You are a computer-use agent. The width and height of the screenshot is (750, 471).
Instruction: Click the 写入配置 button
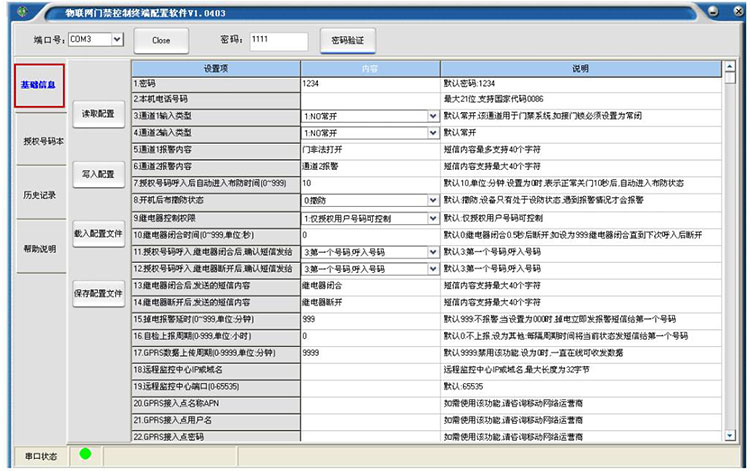click(x=97, y=173)
